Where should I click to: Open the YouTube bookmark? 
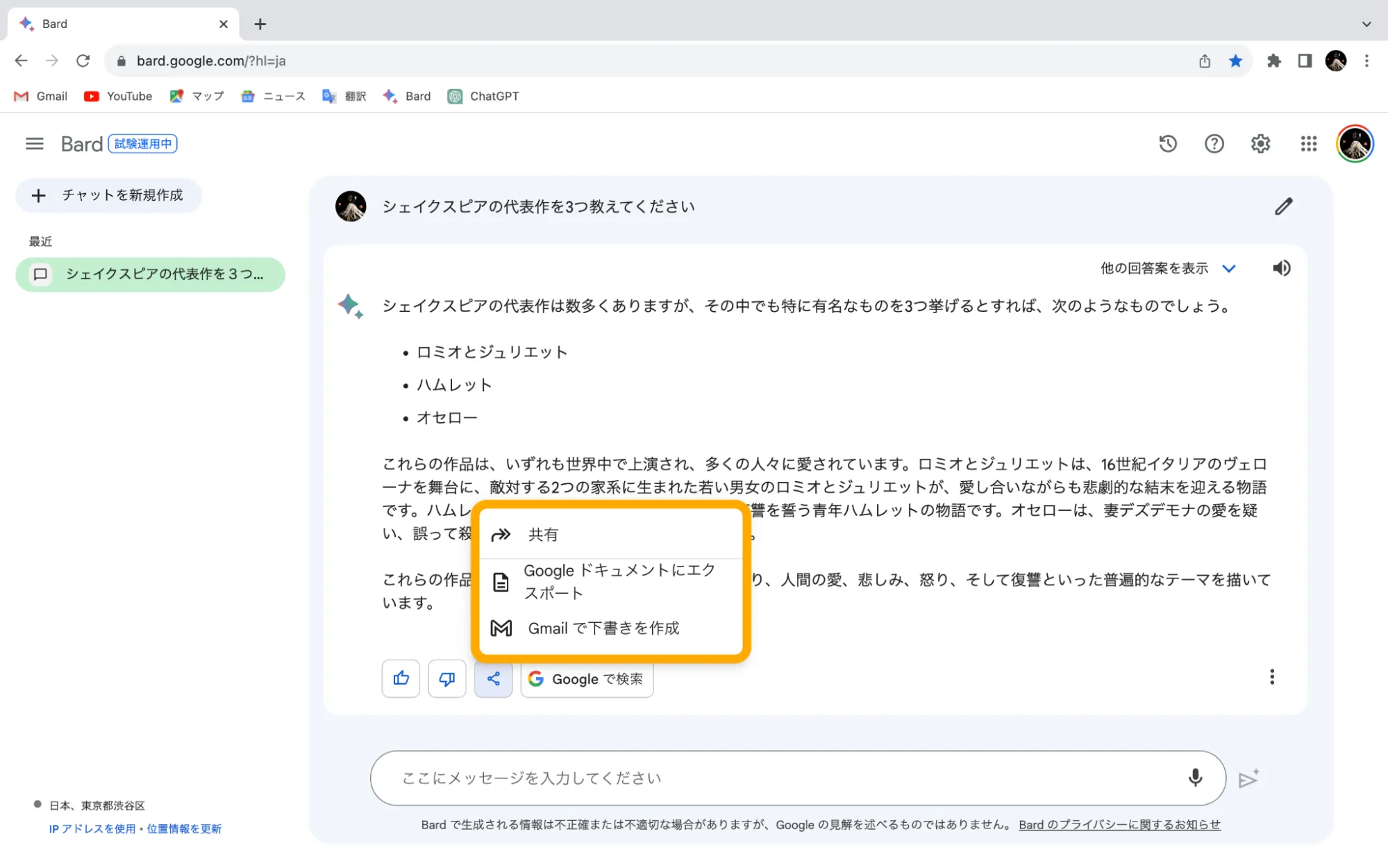(118, 97)
